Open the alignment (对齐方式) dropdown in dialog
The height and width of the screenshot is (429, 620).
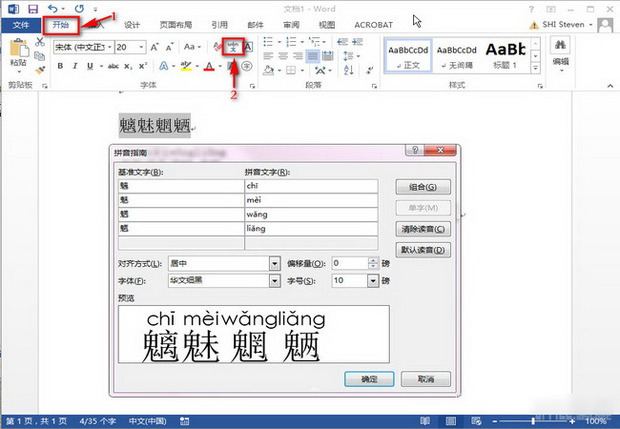point(274,263)
